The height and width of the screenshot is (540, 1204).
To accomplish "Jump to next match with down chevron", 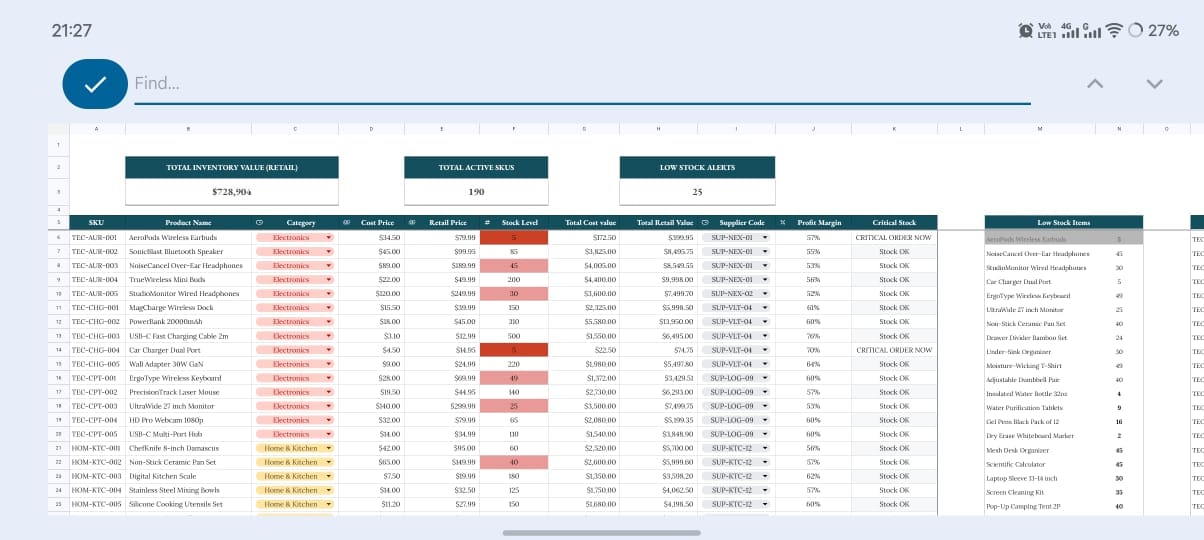I will pyautogui.click(x=1154, y=84).
